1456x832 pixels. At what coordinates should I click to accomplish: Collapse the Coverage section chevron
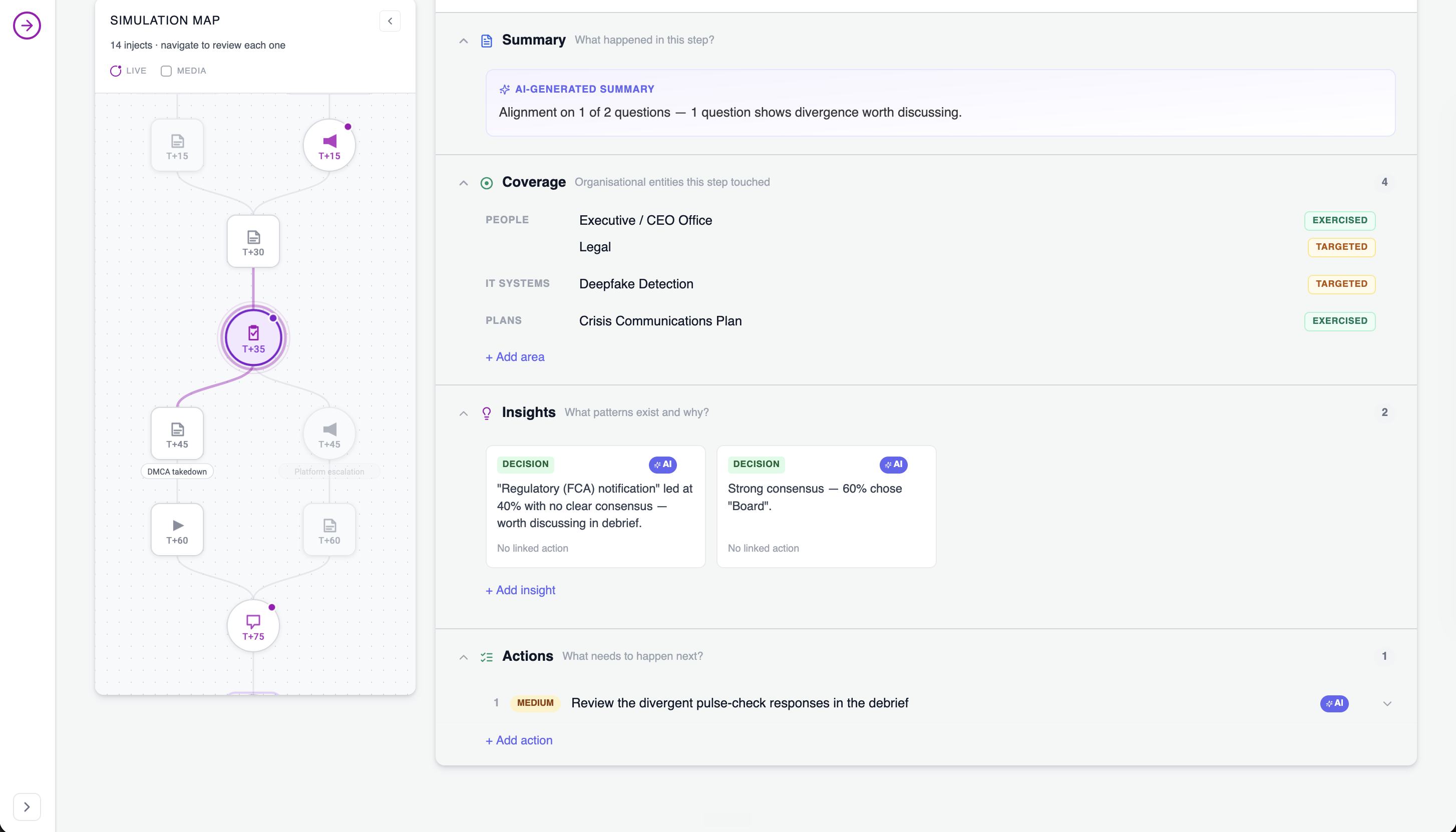464,183
